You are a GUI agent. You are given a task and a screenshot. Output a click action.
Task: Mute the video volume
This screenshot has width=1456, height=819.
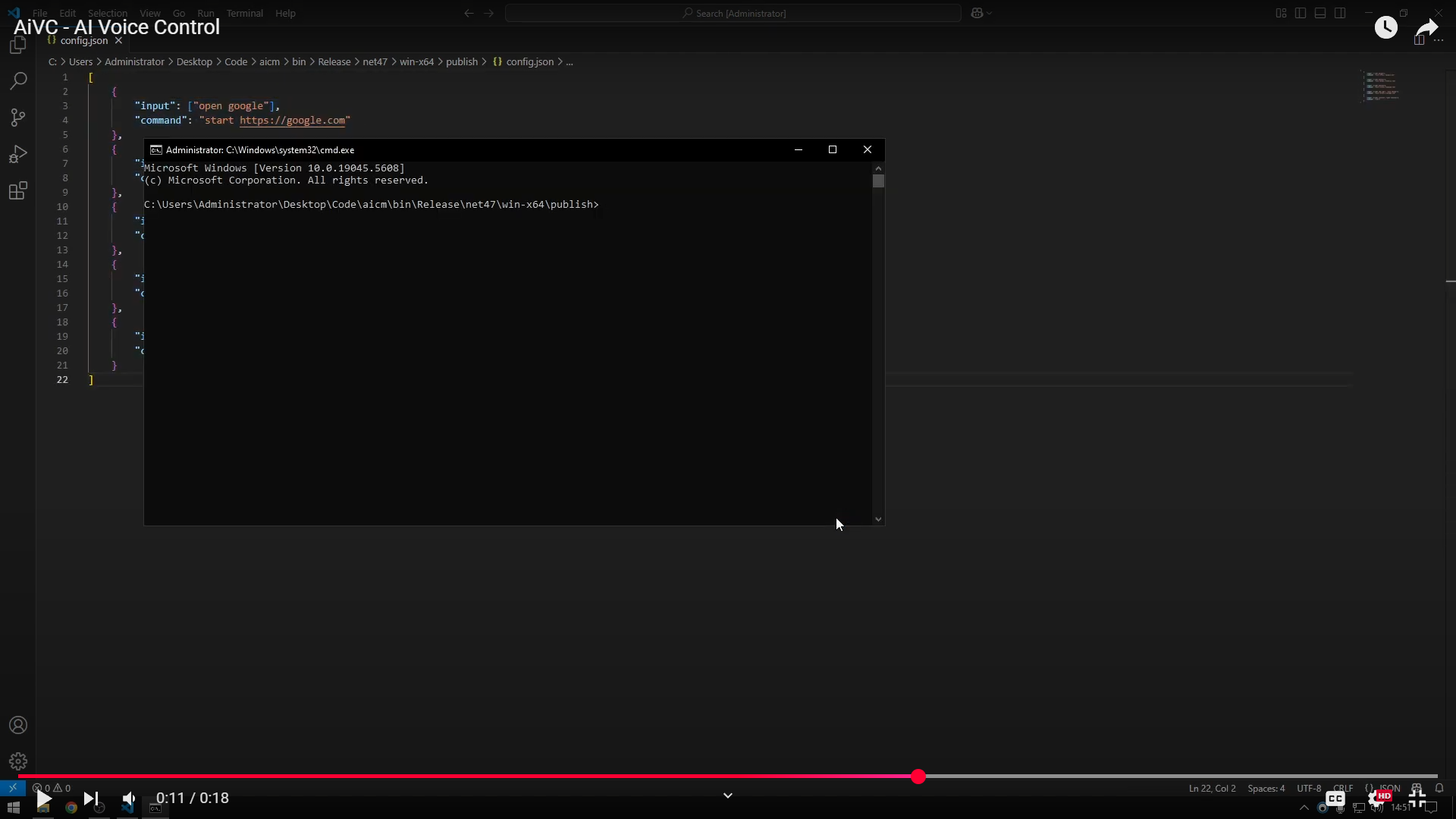[x=129, y=799]
